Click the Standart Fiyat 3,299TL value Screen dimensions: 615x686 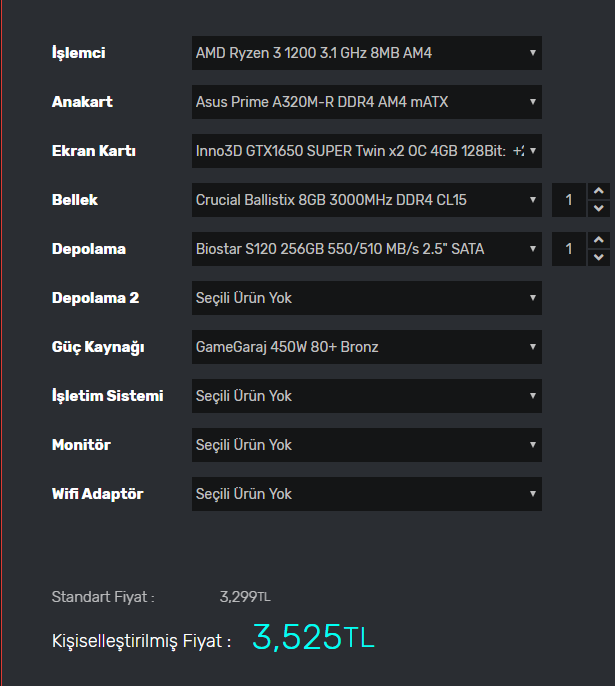[245, 597]
